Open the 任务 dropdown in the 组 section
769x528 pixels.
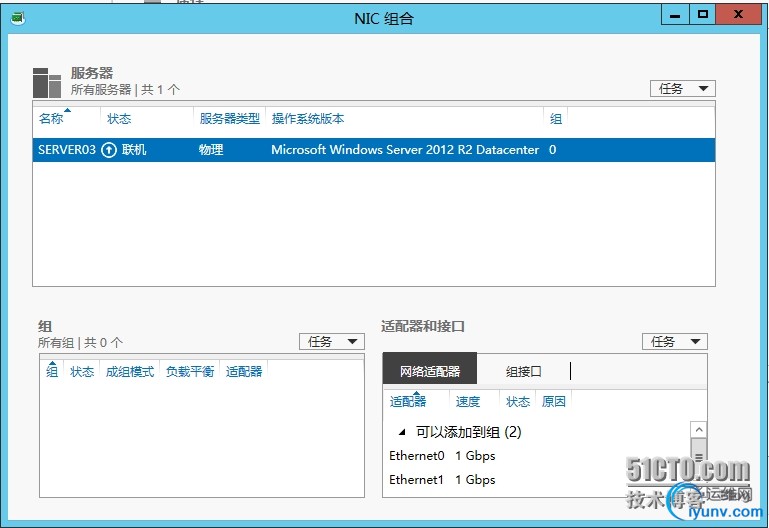332,342
